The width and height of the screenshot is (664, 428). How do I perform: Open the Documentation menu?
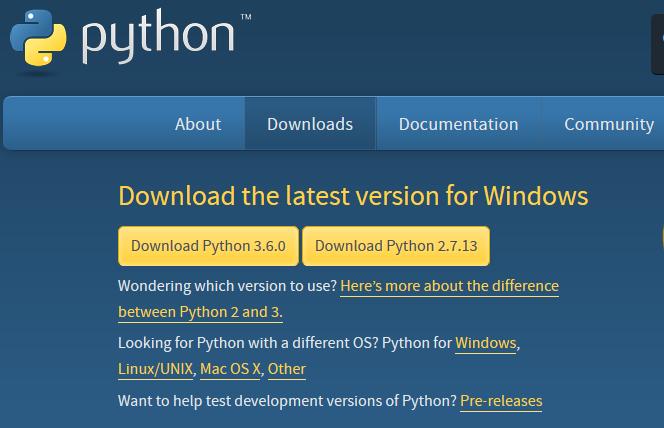[x=459, y=124]
